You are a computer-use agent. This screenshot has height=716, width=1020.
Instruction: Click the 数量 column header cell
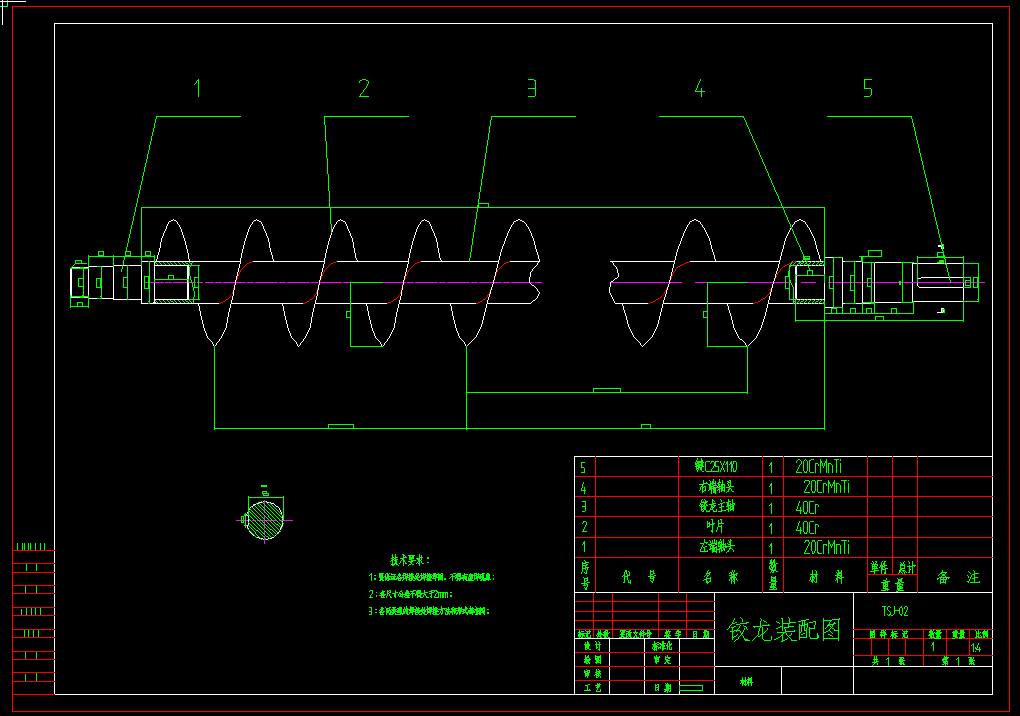tap(773, 575)
